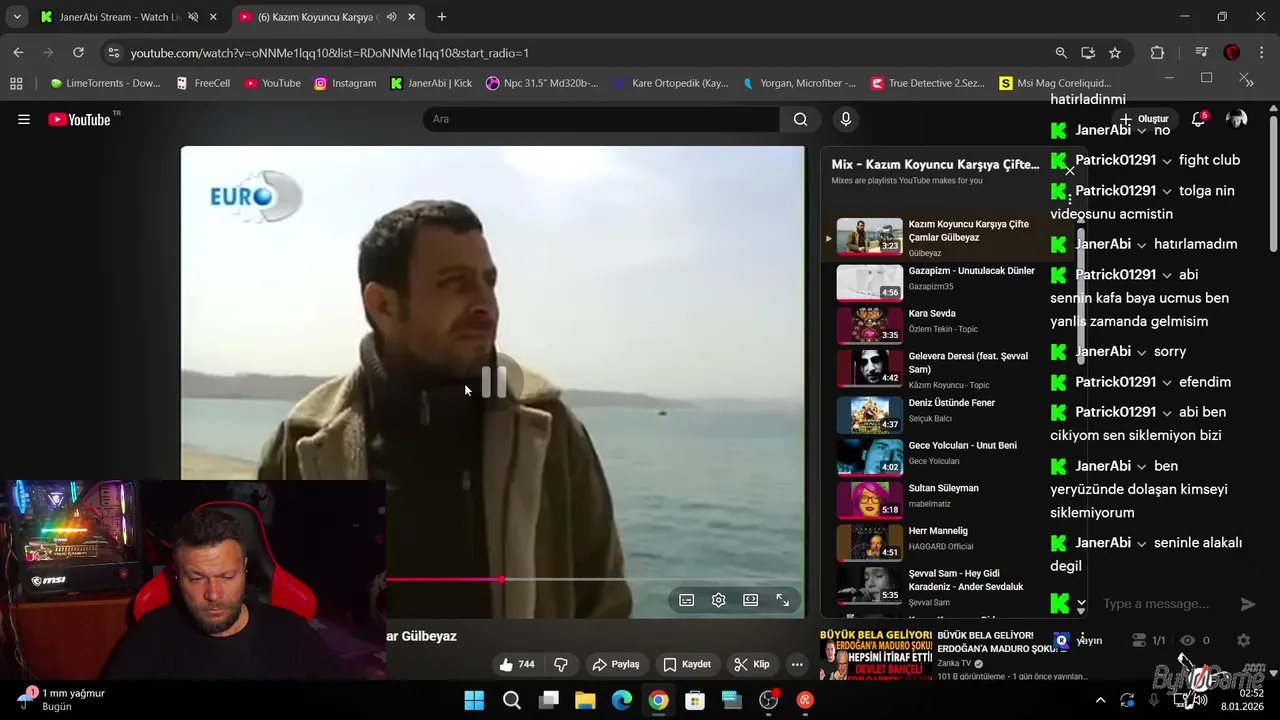Play Gazapizm - Unutulacak Dünler from playlist
The image size is (1280, 720).
click(x=950, y=282)
